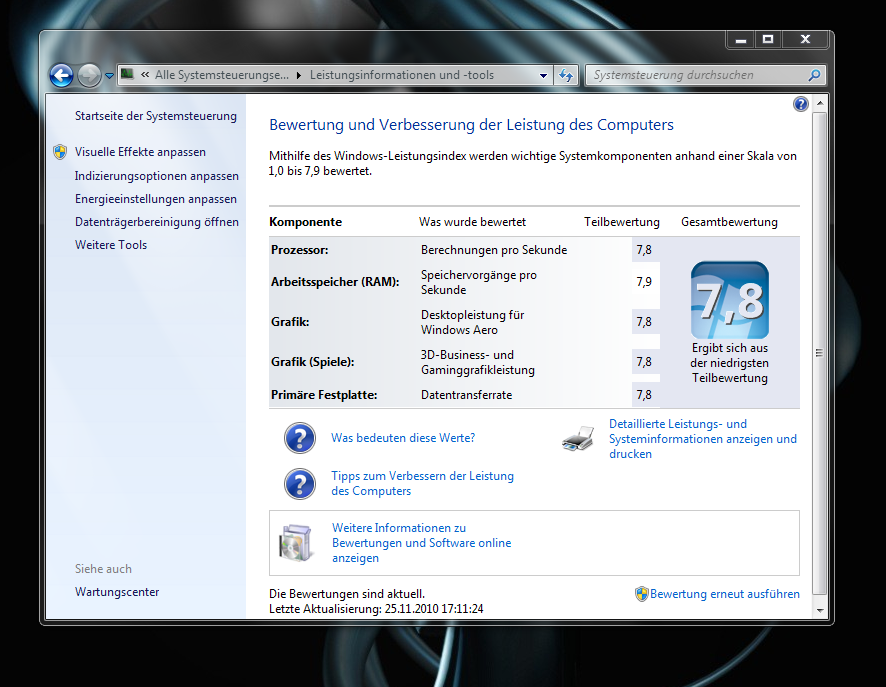Open Was bedeuten diese Werte? link
Image resolution: width=886 pixels, height=687 pixels.
[403, 438]
